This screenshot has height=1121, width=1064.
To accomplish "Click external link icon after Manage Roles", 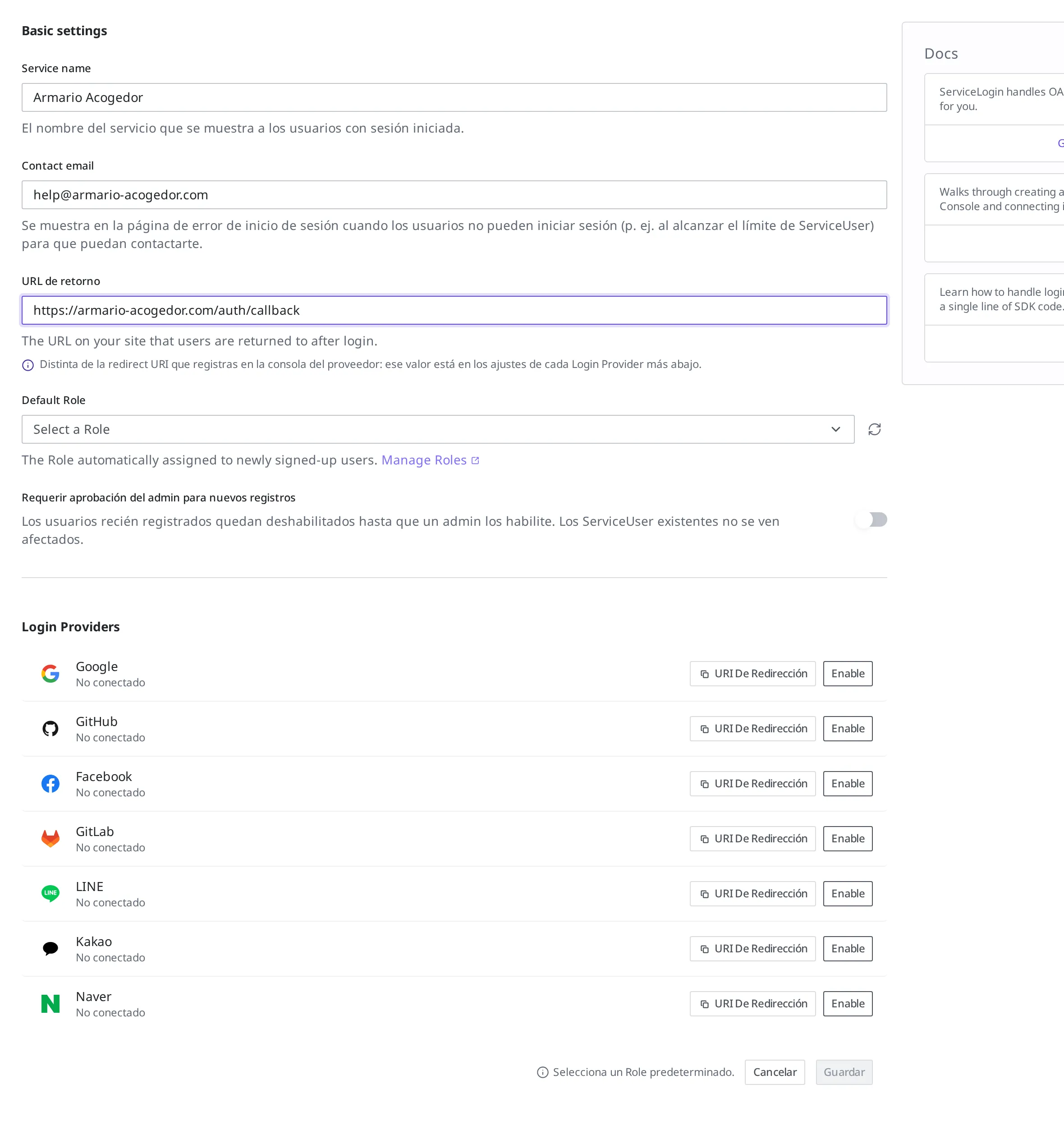I will pyautogui.click(x=475, y=461).
